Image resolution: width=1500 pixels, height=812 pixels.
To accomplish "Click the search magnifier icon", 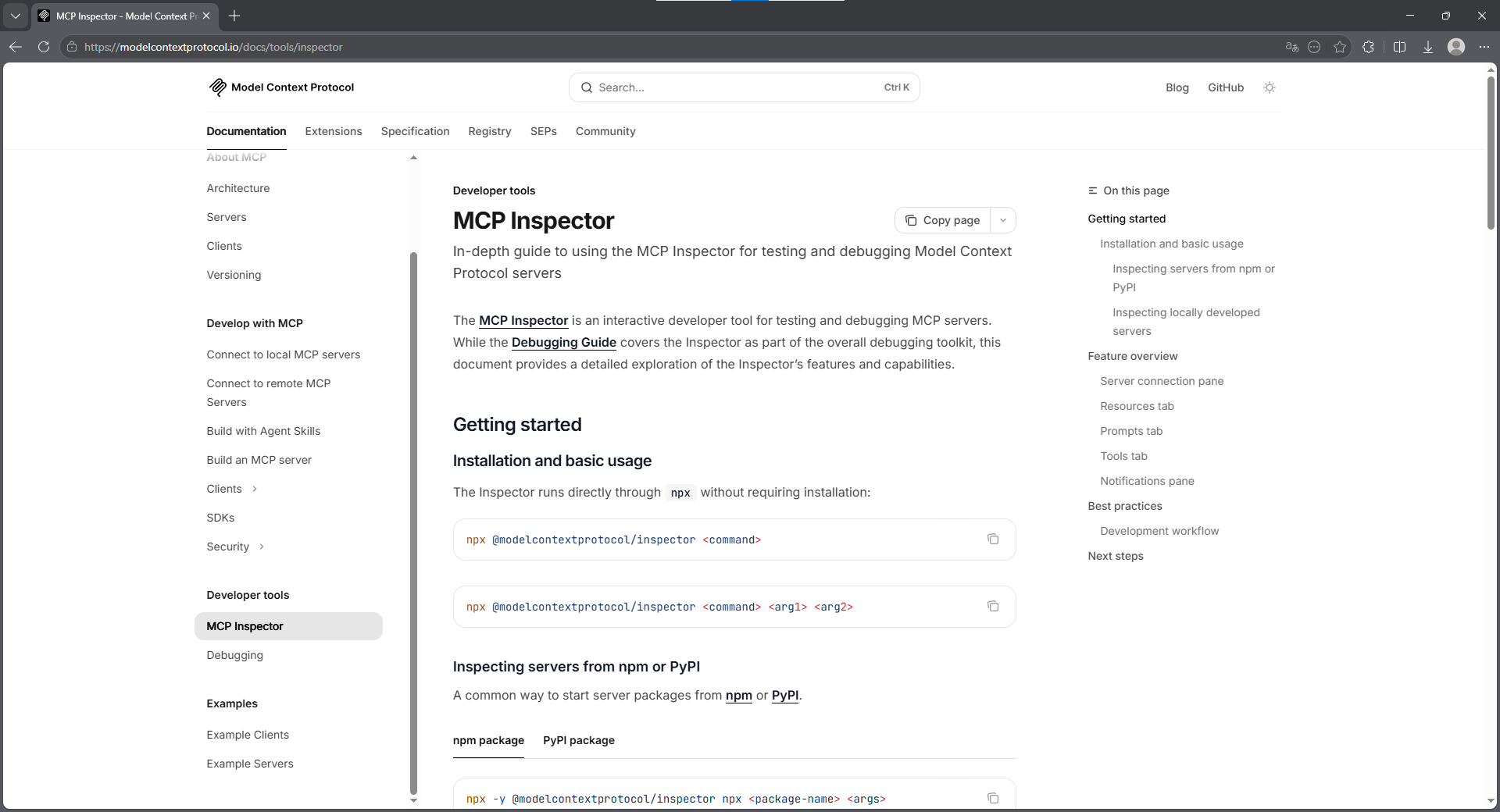I will (587, 87).
